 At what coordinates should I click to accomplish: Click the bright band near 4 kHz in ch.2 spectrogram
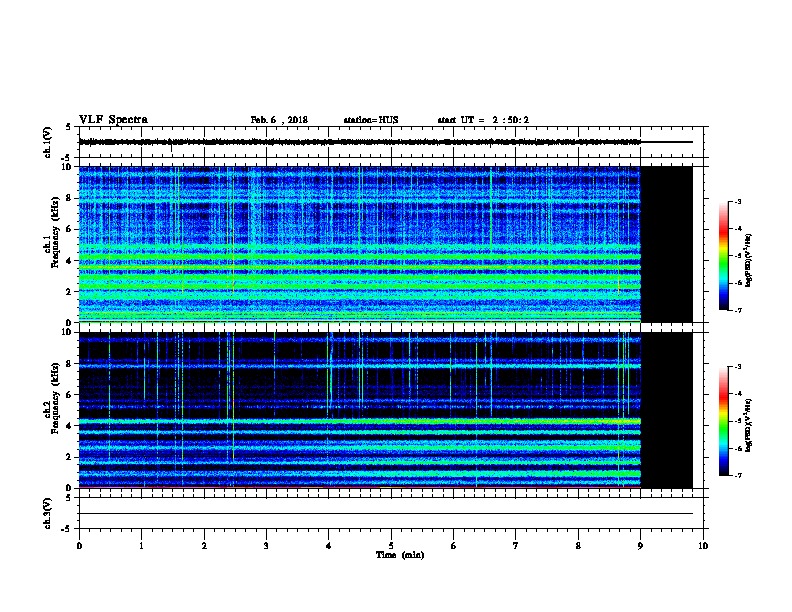360,421
